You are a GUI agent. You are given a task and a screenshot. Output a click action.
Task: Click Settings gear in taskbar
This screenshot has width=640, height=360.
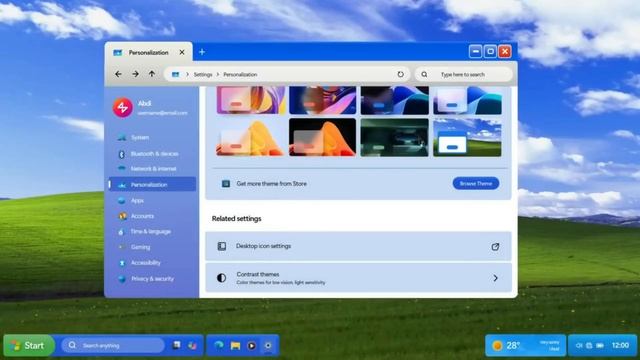[x=268, y=345]
